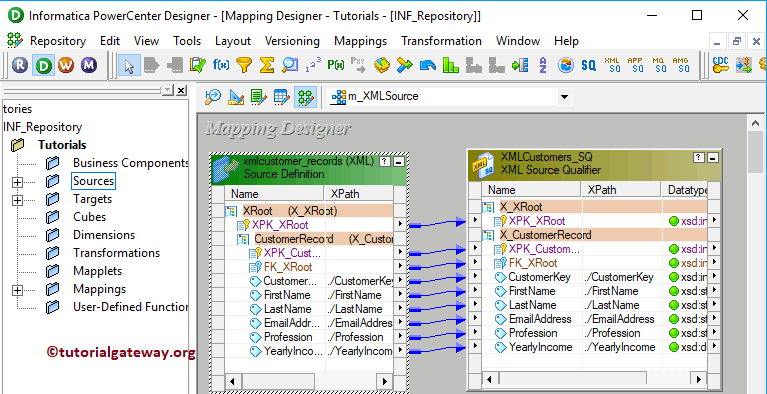
Task: Choose the XML SQ transformation icon
Action: click(x=612, y=65)
